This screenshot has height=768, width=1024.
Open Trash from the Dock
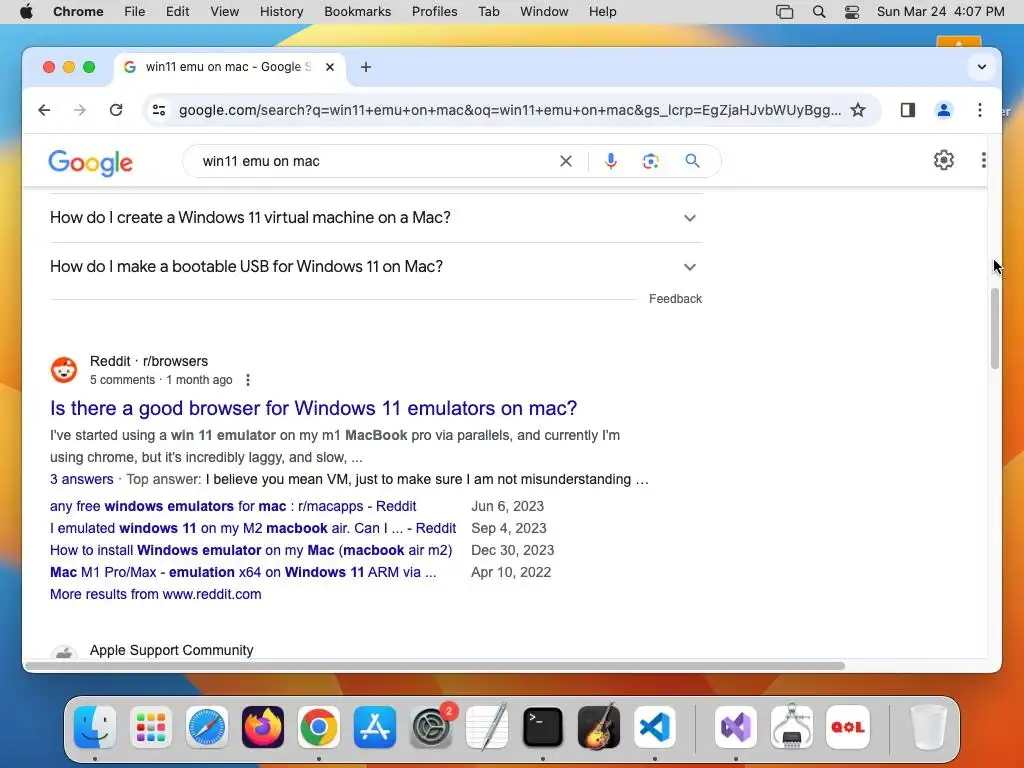click(x=929, y=727)
